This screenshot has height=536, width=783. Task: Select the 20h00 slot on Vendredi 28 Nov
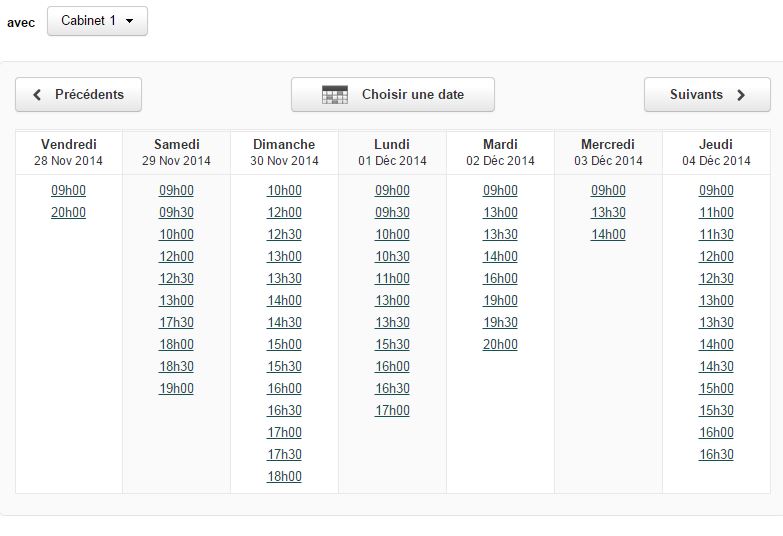(68, 212)
